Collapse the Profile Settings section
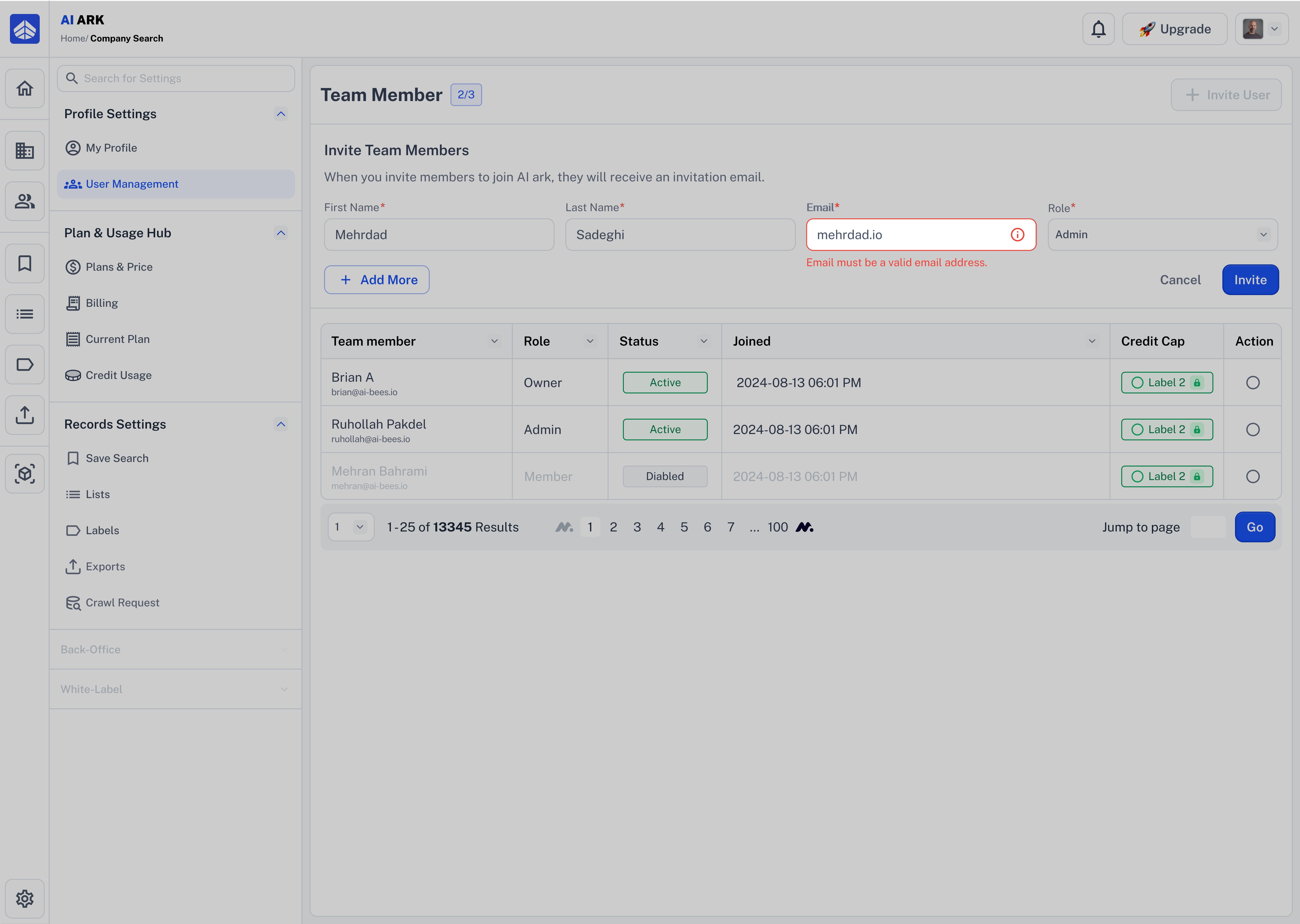The width and height of the screenshot is (1300, 924). pyautogui.click(x=281, y=114)
